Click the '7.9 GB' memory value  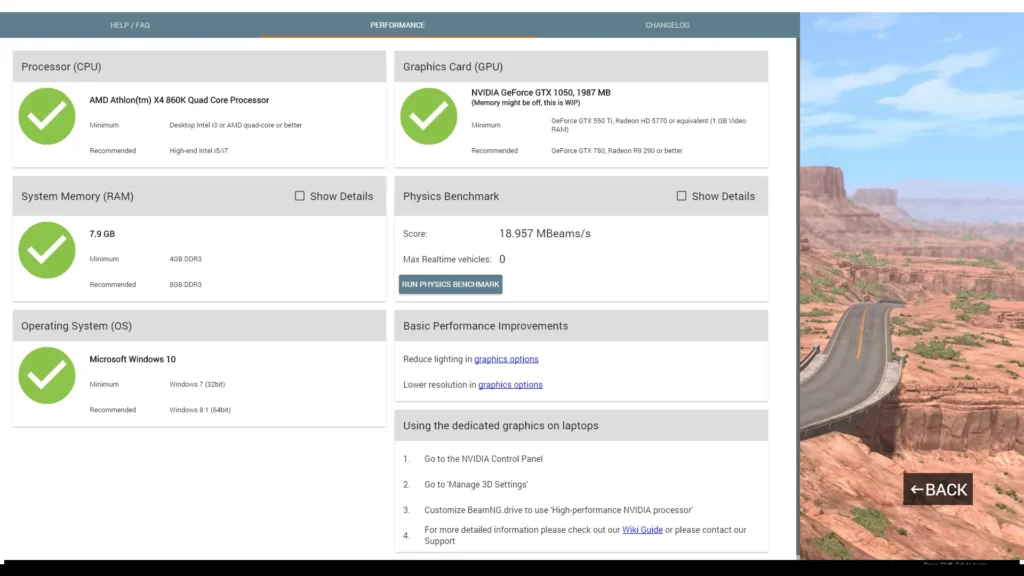[x=102, y=234]
